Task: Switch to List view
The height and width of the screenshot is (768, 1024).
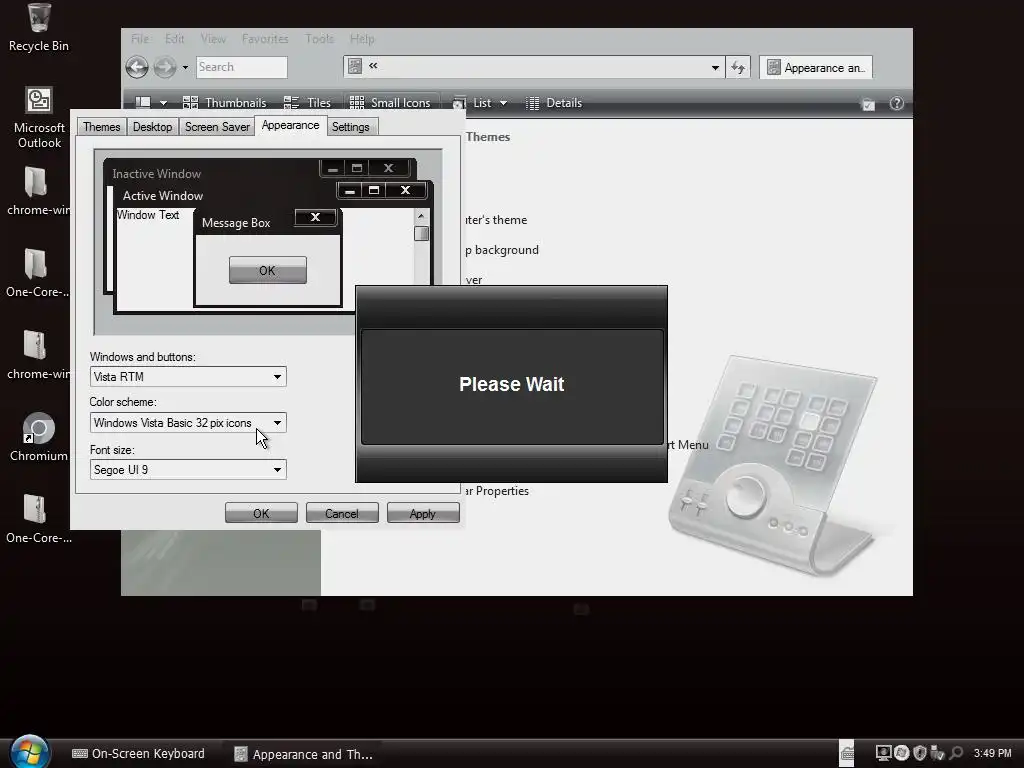Action: tap(472, 103)
